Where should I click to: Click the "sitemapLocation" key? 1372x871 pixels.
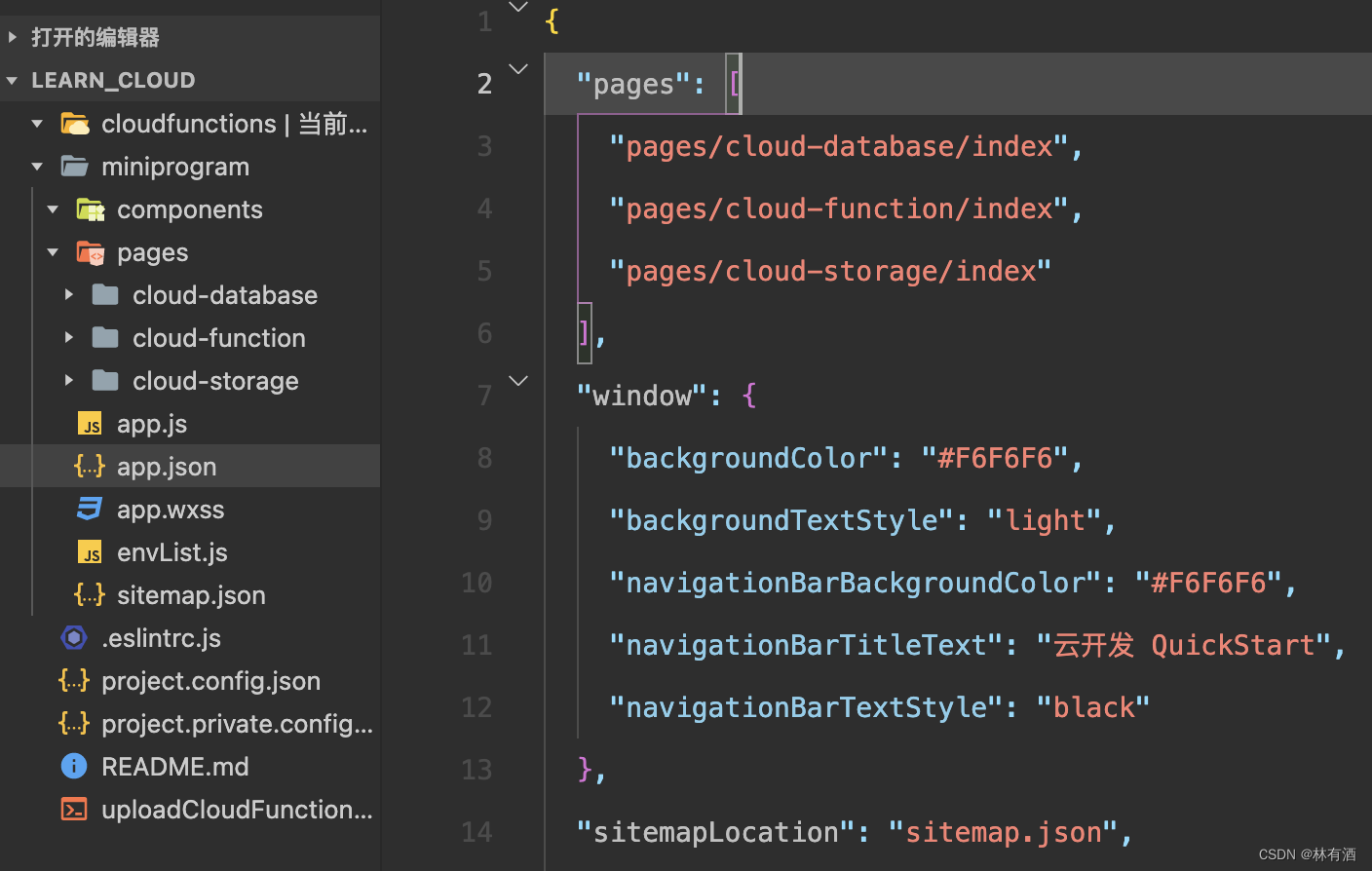pos(715,833)
